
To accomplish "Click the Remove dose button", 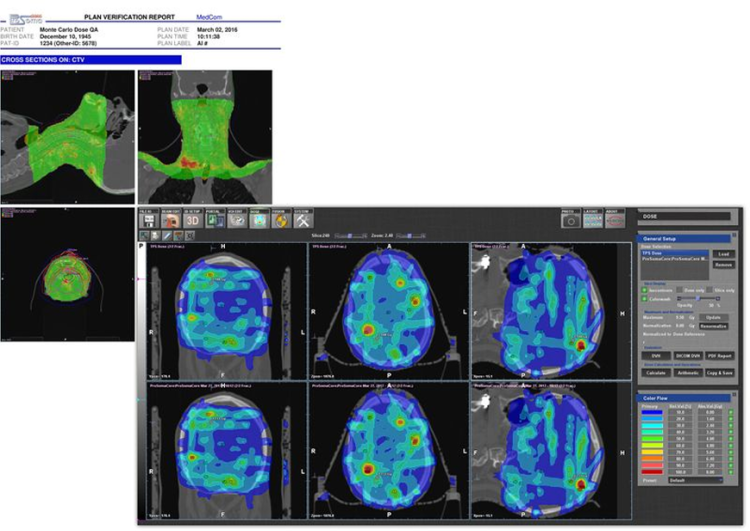I will pos(724,265).
